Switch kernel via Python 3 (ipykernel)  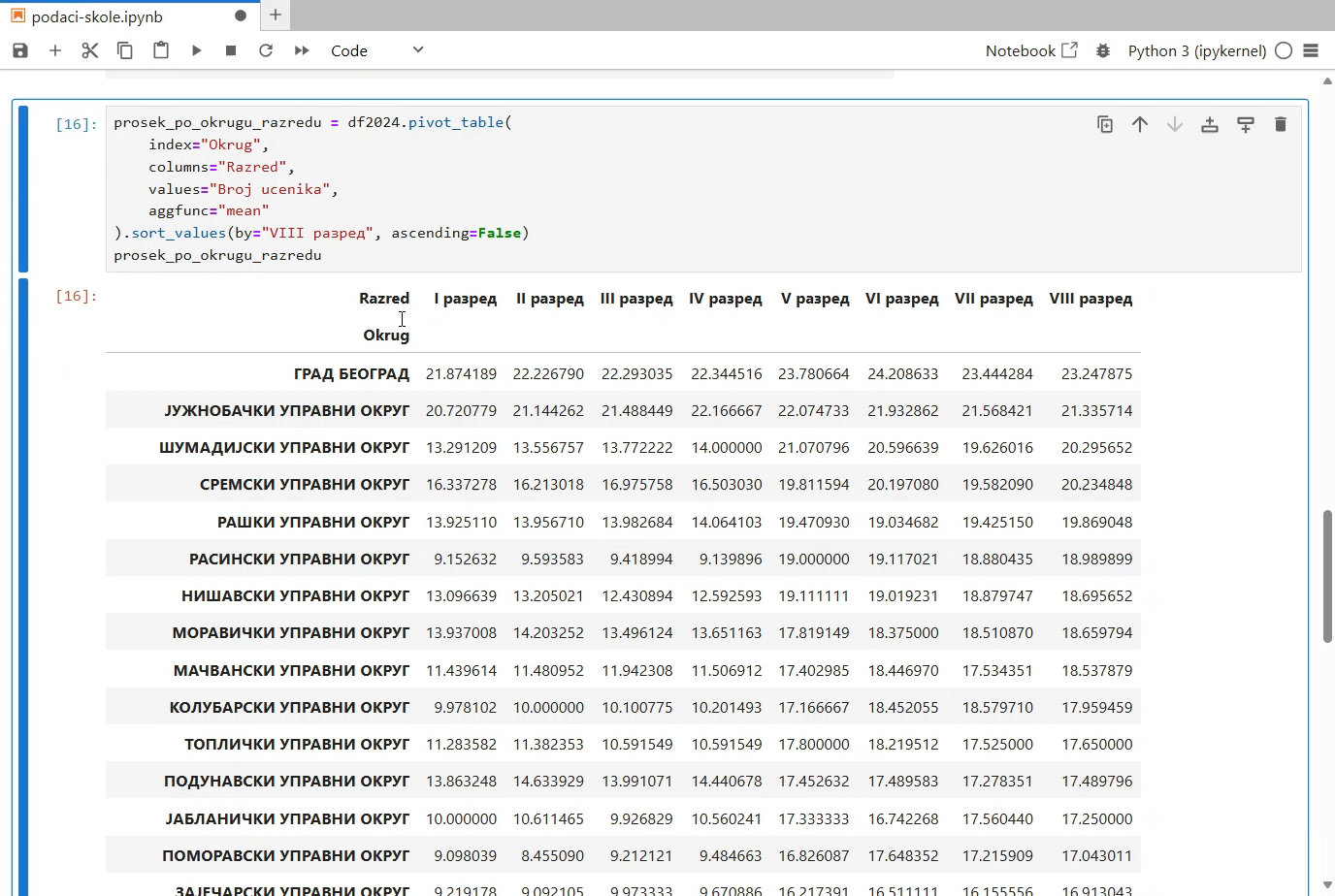[x=1197, y=50]
